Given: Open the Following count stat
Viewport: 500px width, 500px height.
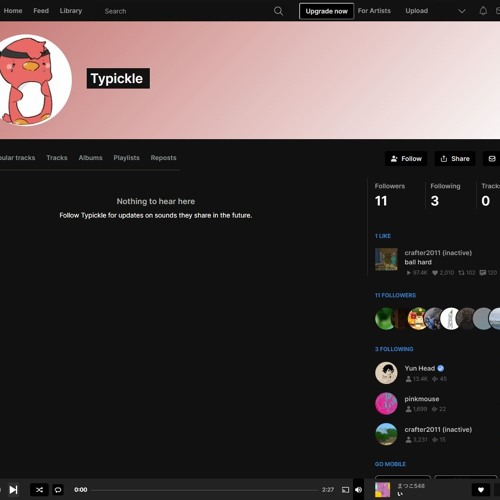Looking at the screenshot, I should point(445,196).
